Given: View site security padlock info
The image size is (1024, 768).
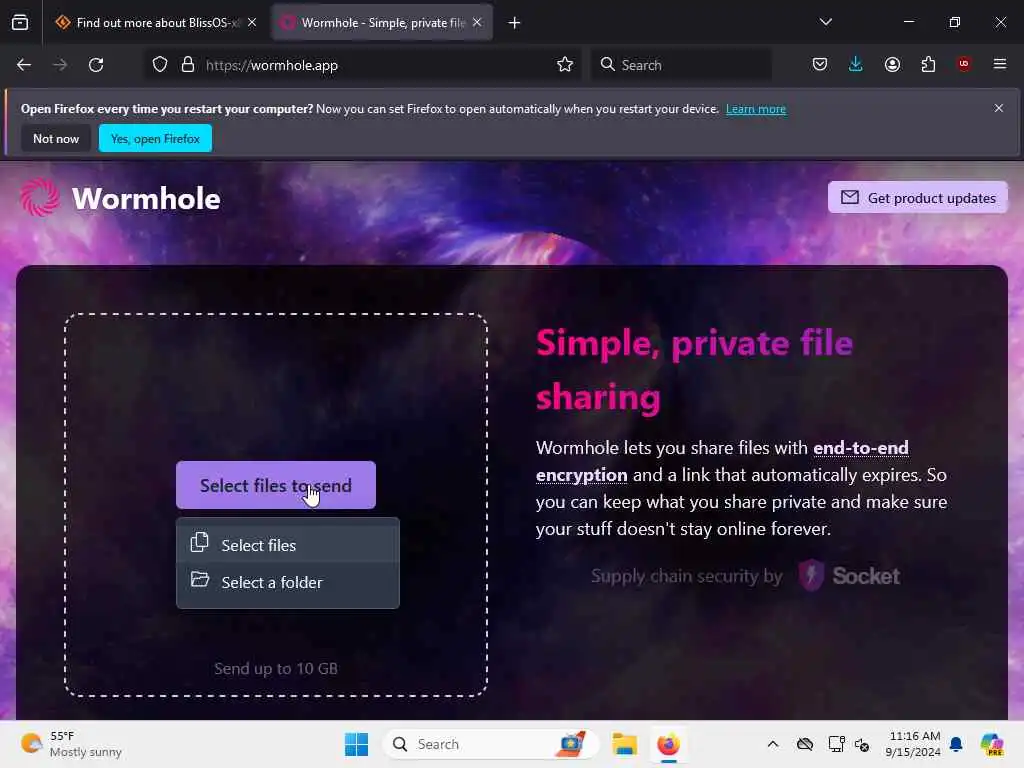Looking at the screenshot, I should (x=188, y=65).
